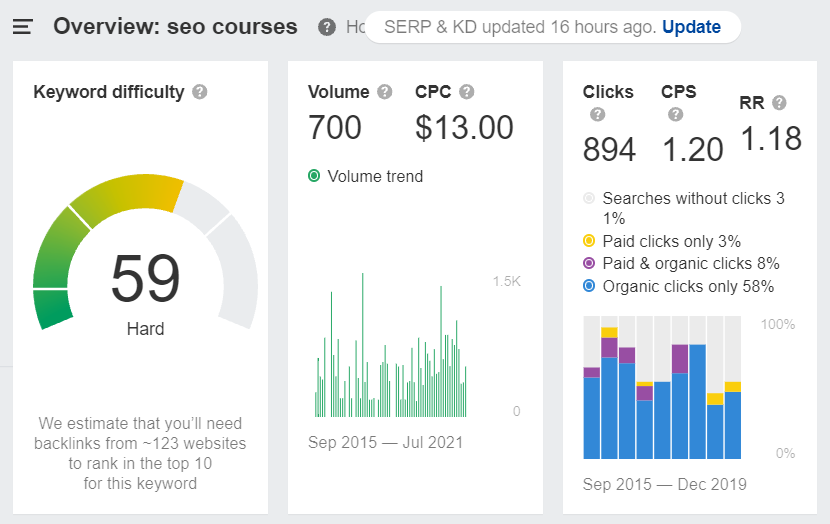Click the RR help icon
Image resolution: width=830 pixels, height=524 pixels.
point(779,102)
